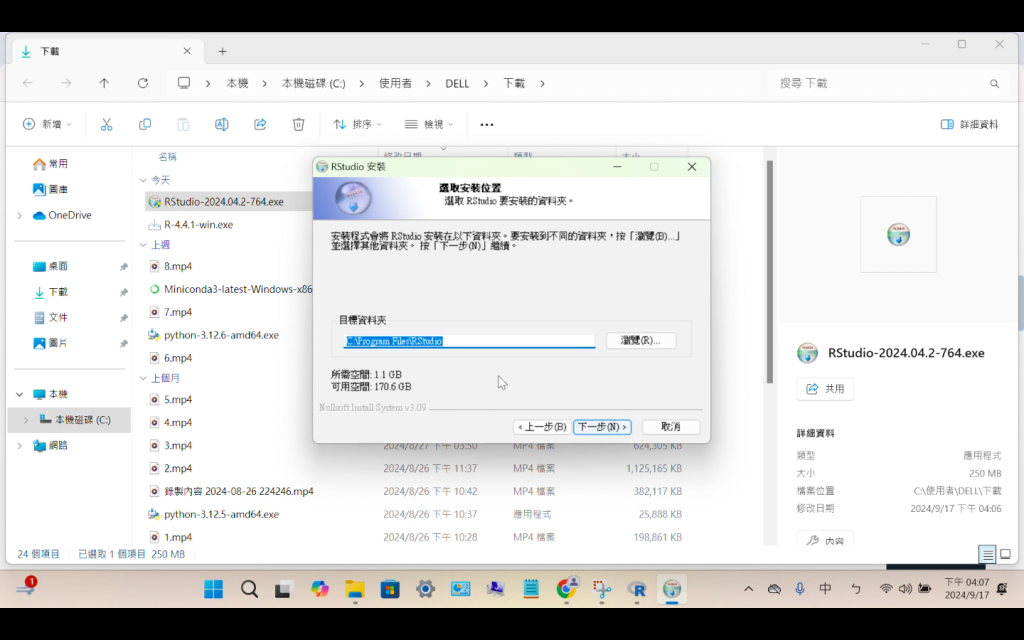Click 本機 in the address breadcrumb
The width and height of the screenshot is (1024, 640).
[x=237, y=84]
